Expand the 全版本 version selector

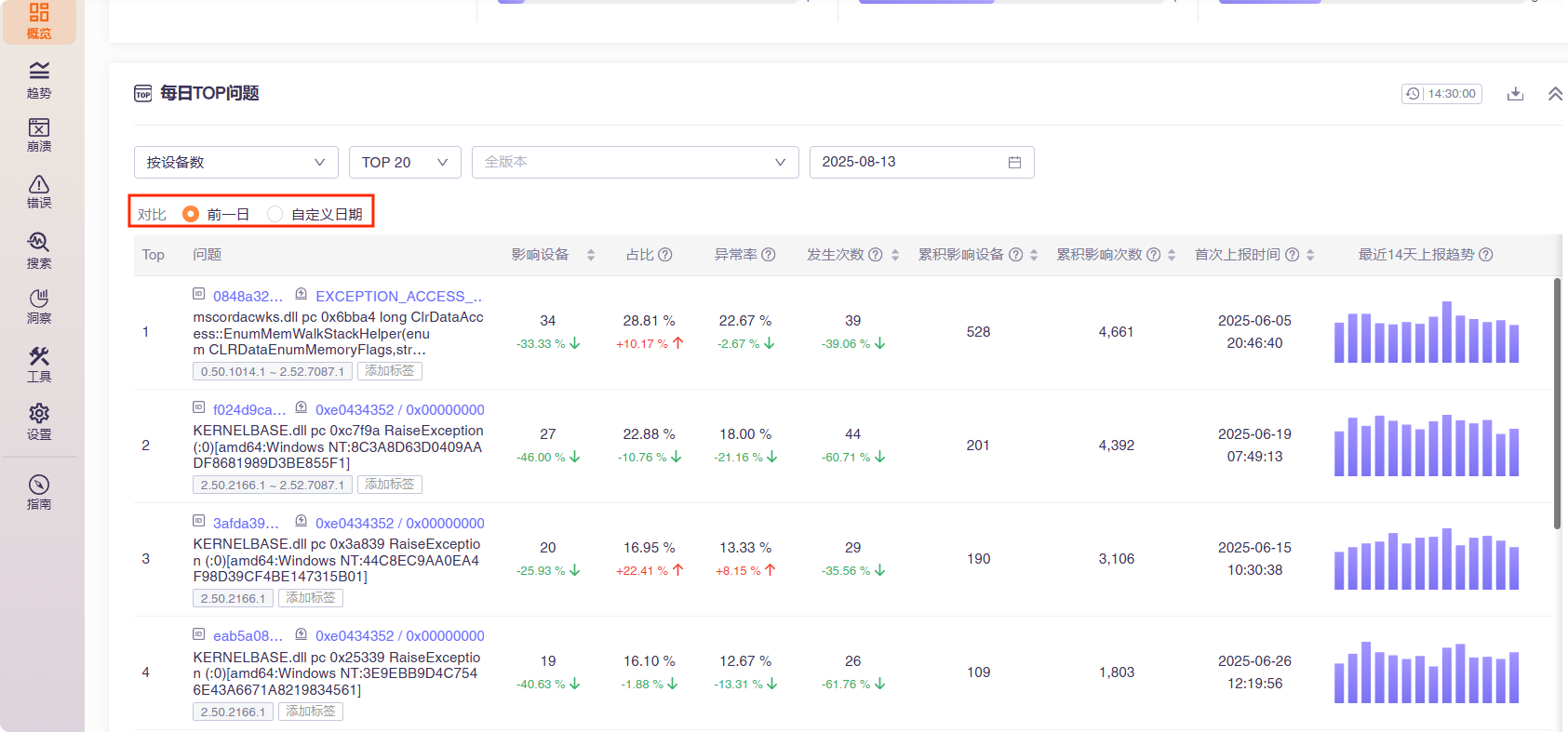[635, 162]
